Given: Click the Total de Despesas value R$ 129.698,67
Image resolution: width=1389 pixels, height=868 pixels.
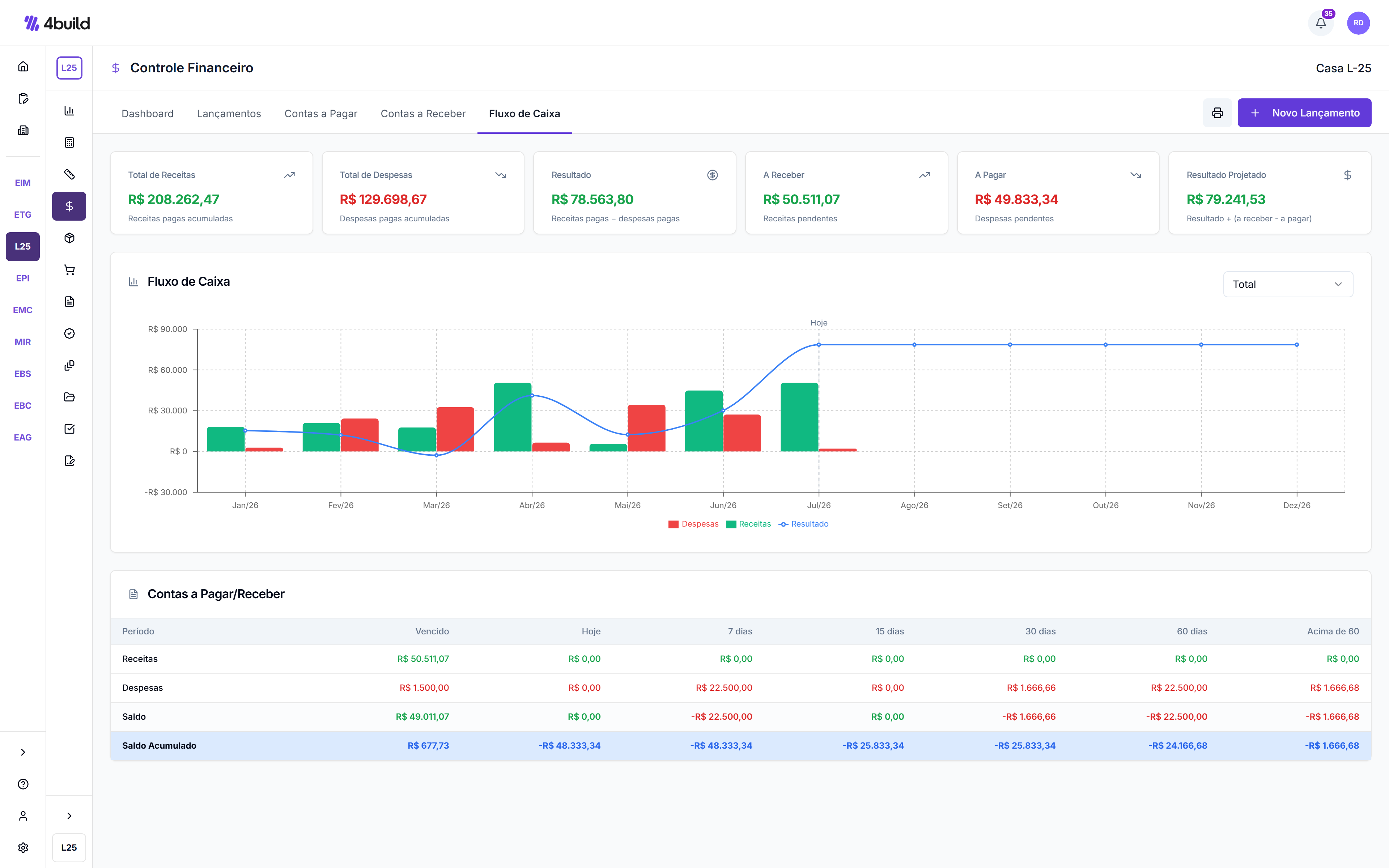Looking at the screenshot, I should point(383,199).
